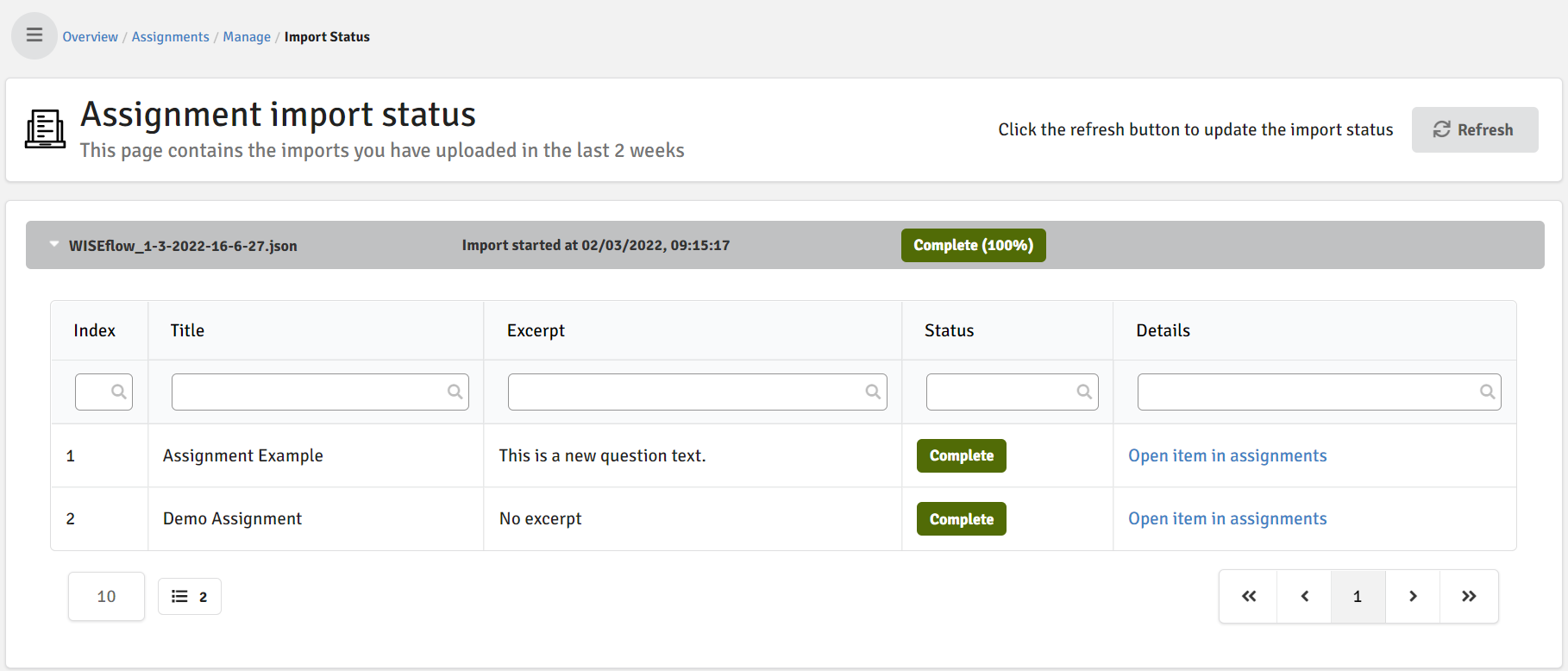Navigate to the Overview breadcrumb
Image resolution: width=1568 pixels, height=671 pixels.
(x=90, y=37)
